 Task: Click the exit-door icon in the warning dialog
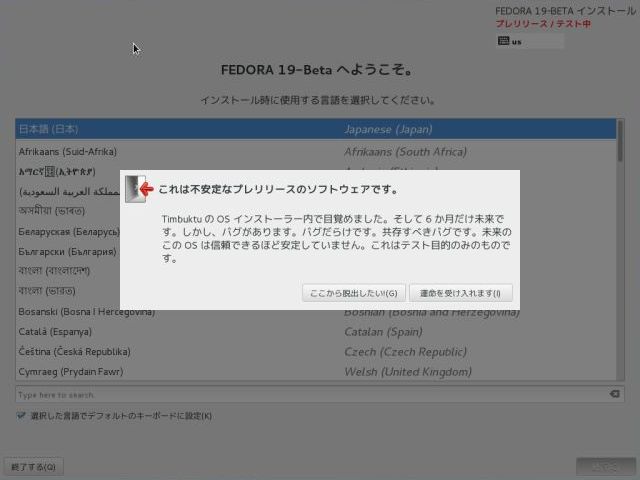(139, 189)
